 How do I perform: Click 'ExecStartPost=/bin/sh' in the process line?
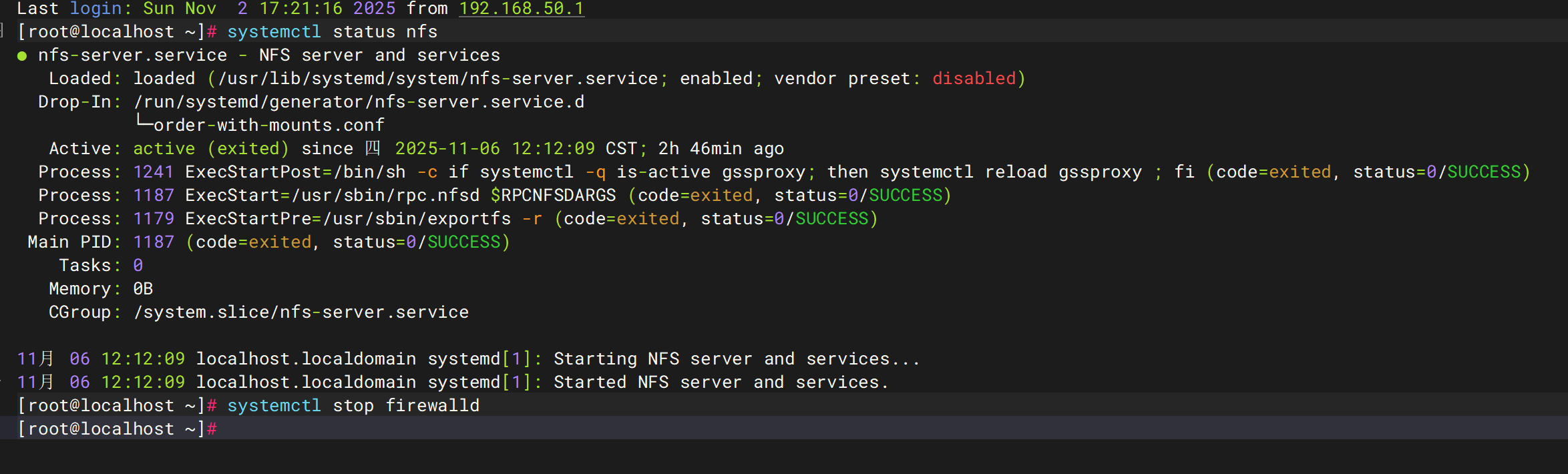pos(296,172)
